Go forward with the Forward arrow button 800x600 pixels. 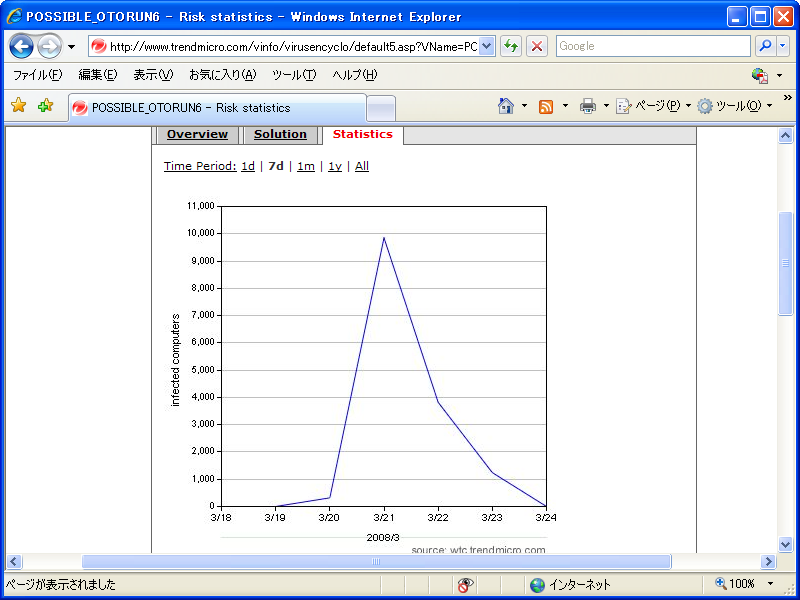[49, 47]
